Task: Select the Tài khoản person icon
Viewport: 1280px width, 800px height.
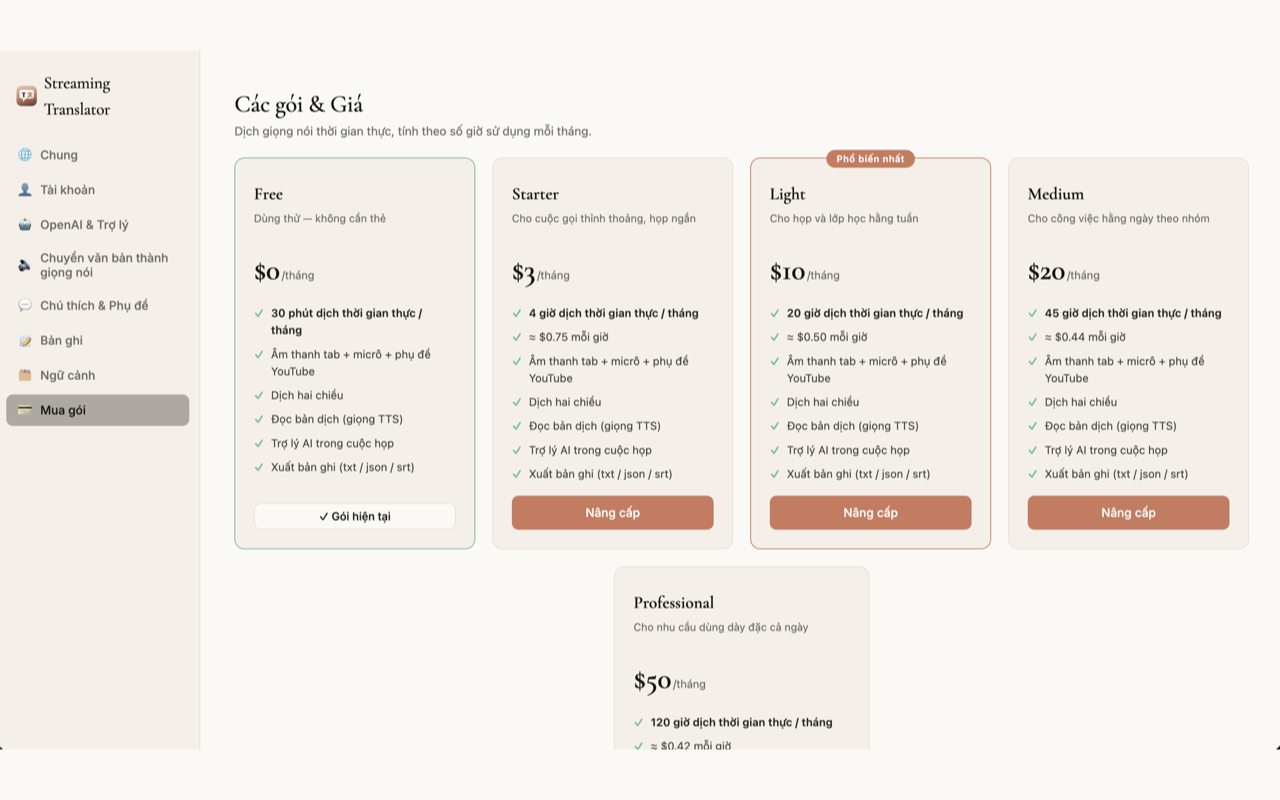Action: (x=25, y=190)
